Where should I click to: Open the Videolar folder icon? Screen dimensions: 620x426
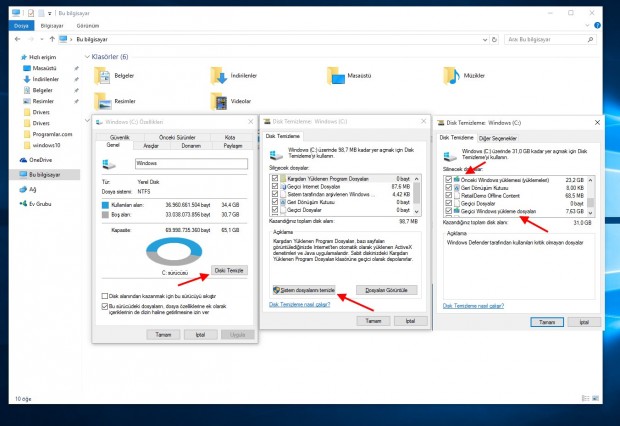tap(219, 101)
